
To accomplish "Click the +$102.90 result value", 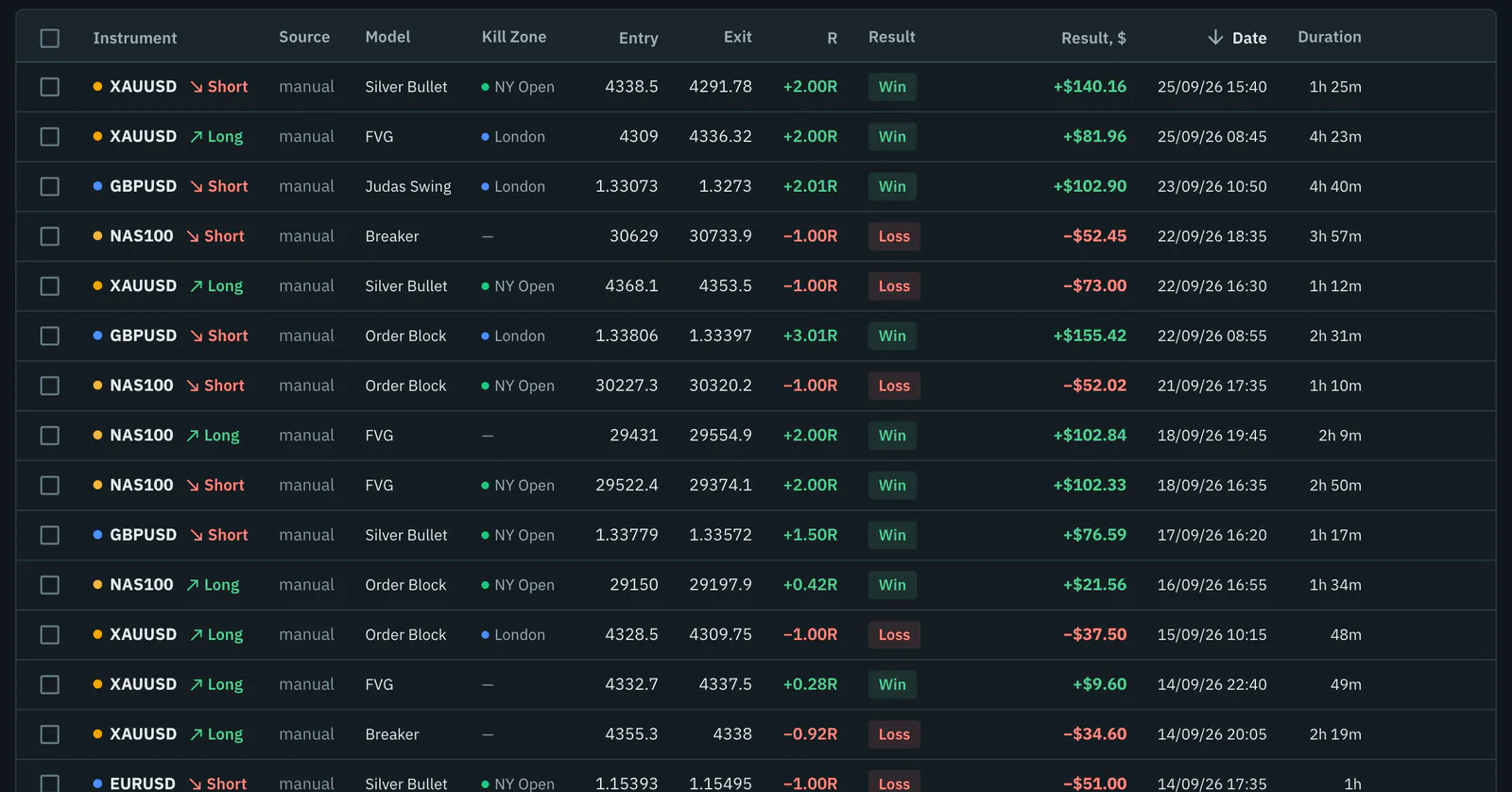I will (1090, 186).
